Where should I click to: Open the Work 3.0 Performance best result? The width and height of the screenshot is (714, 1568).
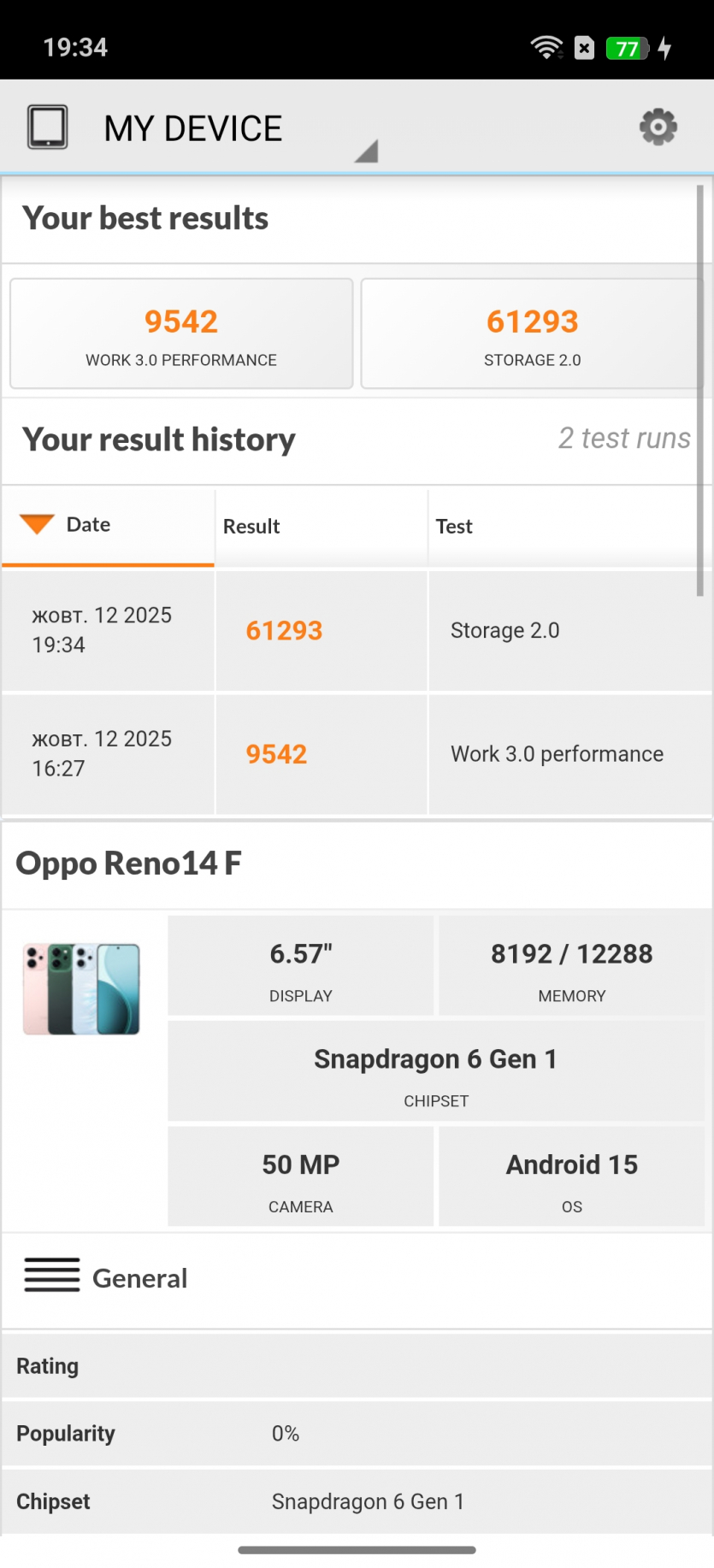tap(181, 333)
